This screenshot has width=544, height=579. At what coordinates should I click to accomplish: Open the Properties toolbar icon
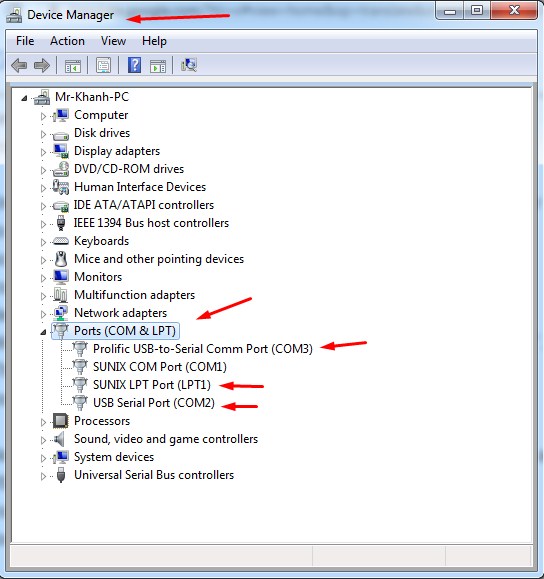[x=103, y=66]
